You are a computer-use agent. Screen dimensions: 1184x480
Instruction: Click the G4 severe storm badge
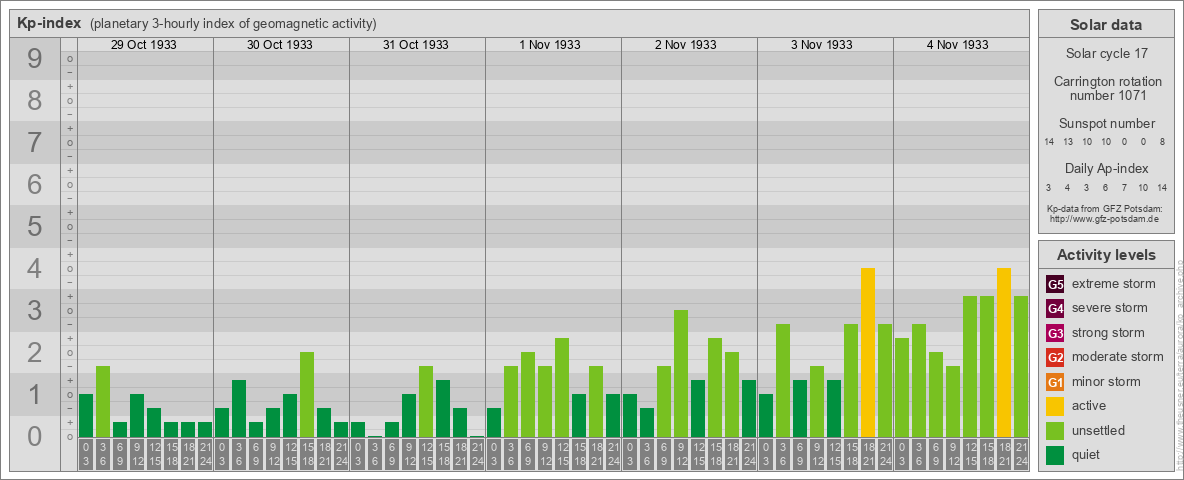click(x=1055, y=309)
